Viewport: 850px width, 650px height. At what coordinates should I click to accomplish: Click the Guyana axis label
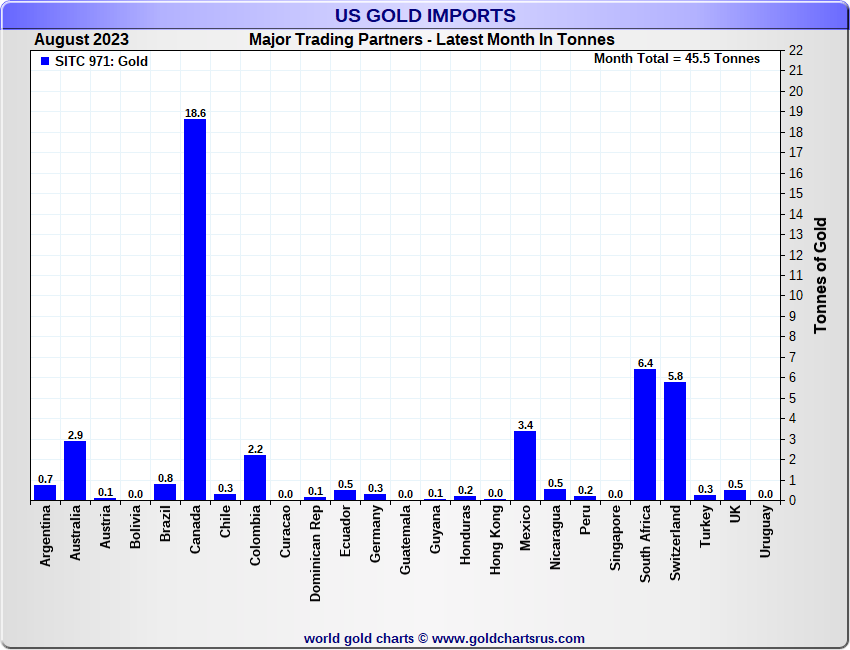pyautogui.click(x=435, y=530)
